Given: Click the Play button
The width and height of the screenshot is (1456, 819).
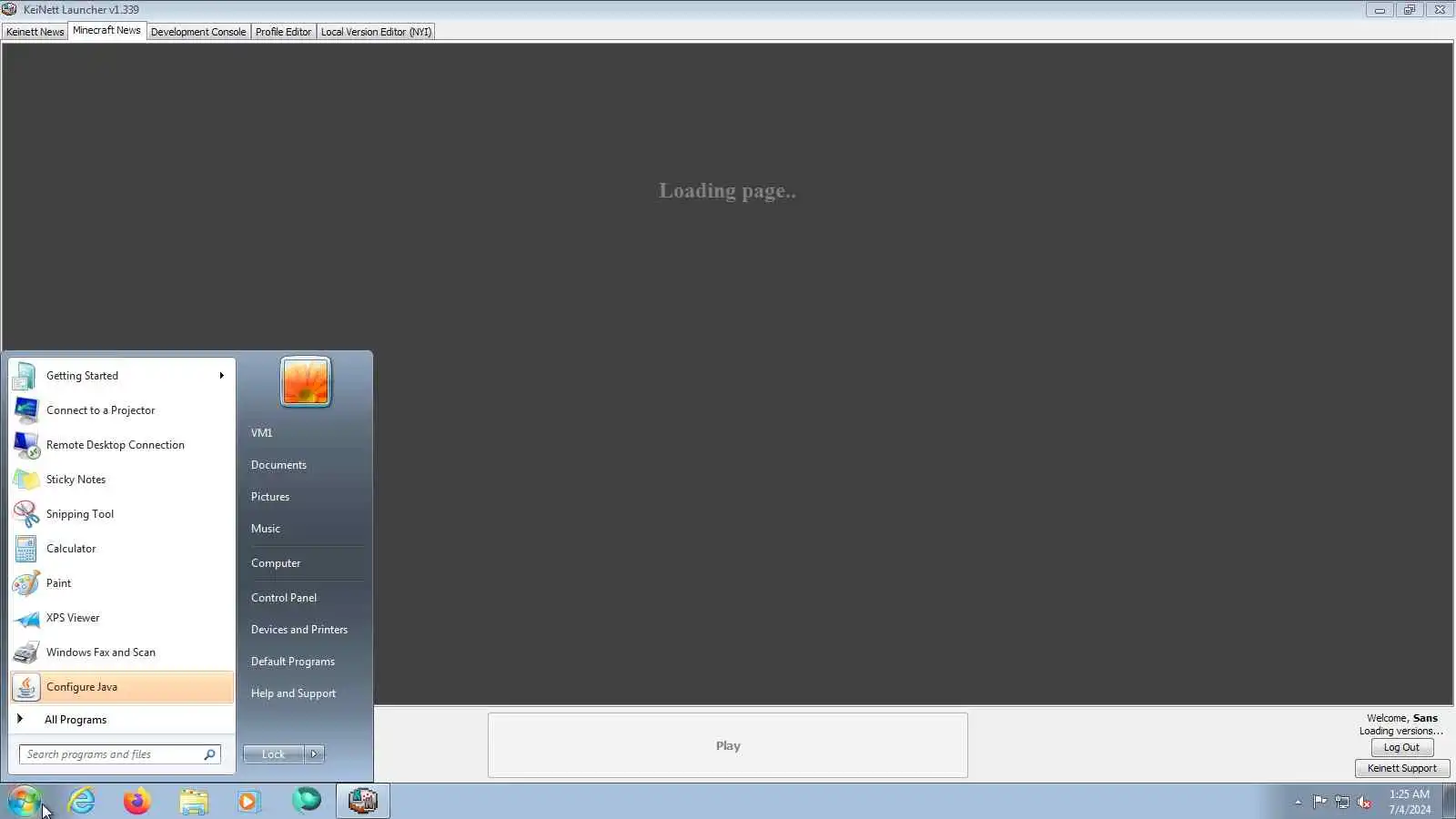Looking at the screenshot, I should [728, 745].
